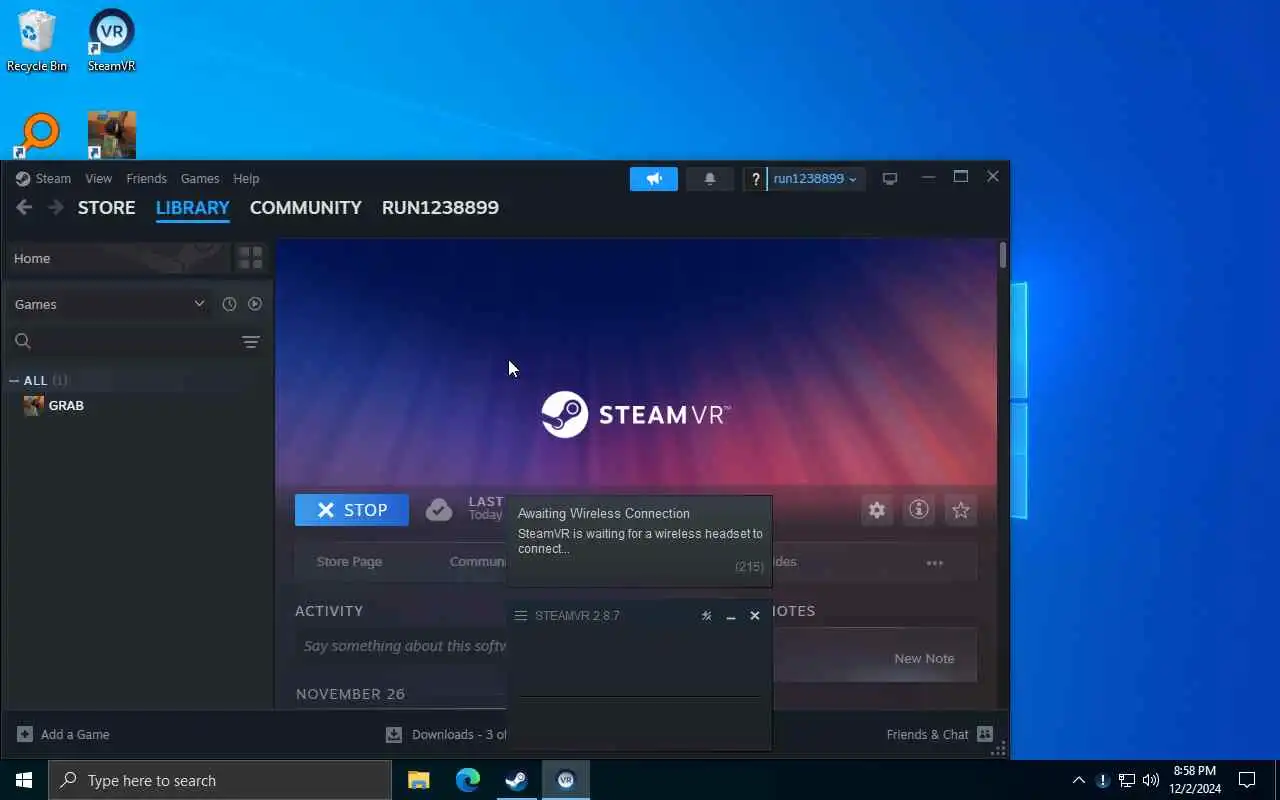Screen dimensions: 1280x800
Task: Click Steam taskbar icon
Action: point(517,780)
